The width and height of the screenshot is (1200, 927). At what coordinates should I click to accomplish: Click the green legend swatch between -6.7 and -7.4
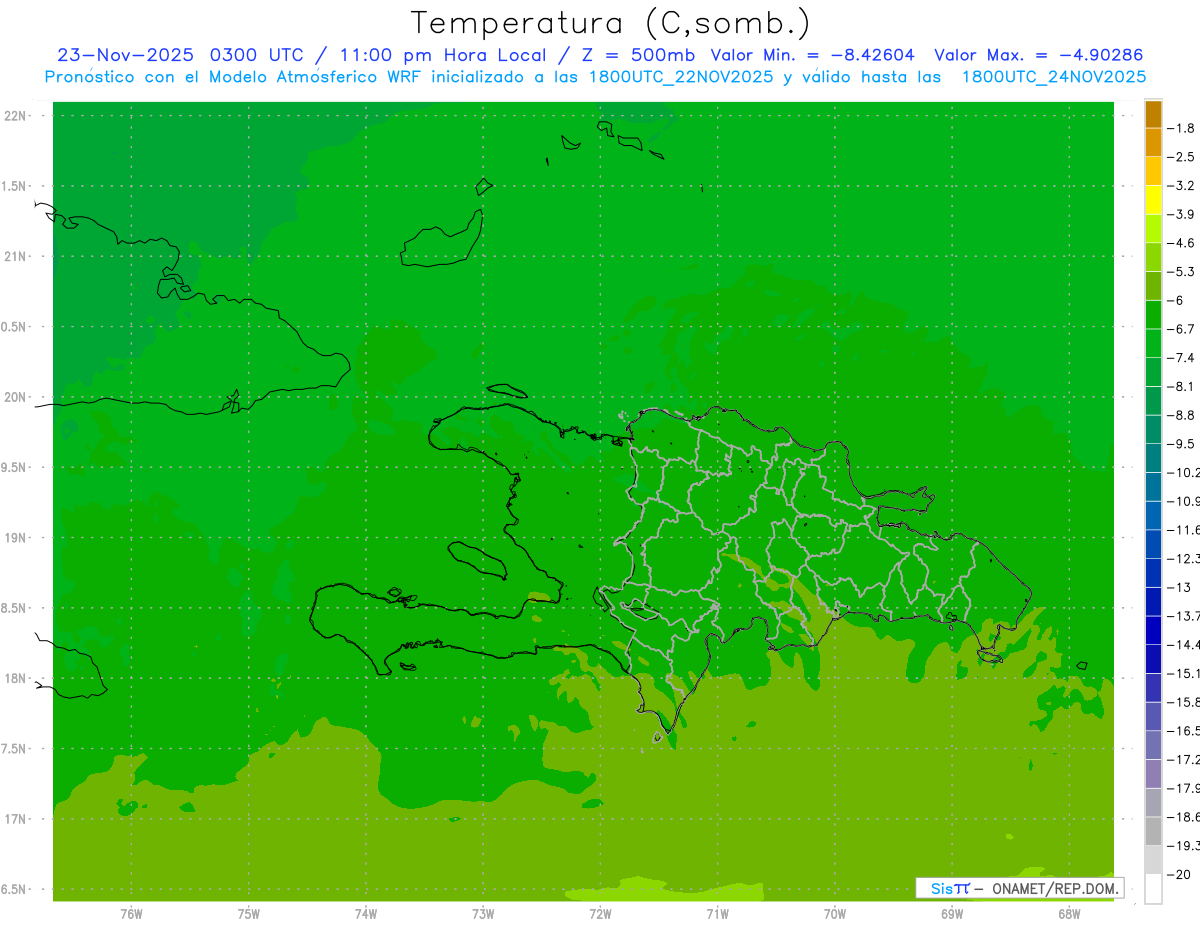[1153, 343]
